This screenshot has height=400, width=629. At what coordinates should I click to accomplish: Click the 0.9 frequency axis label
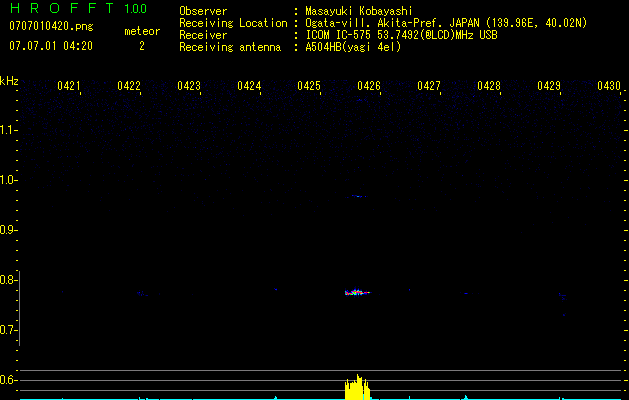[x=8, y=230]
